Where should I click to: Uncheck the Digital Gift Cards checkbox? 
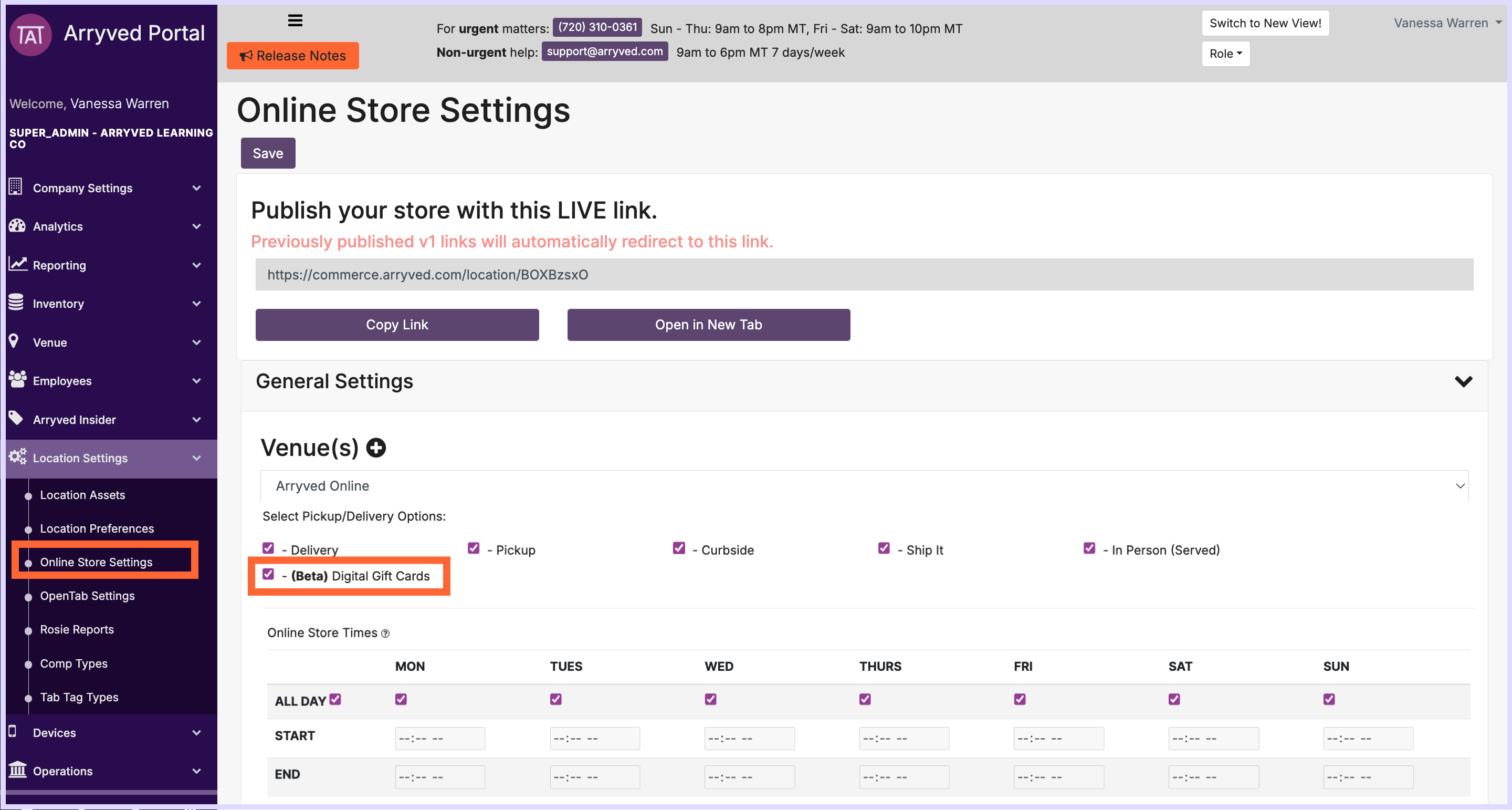click(x=268, y=575)
